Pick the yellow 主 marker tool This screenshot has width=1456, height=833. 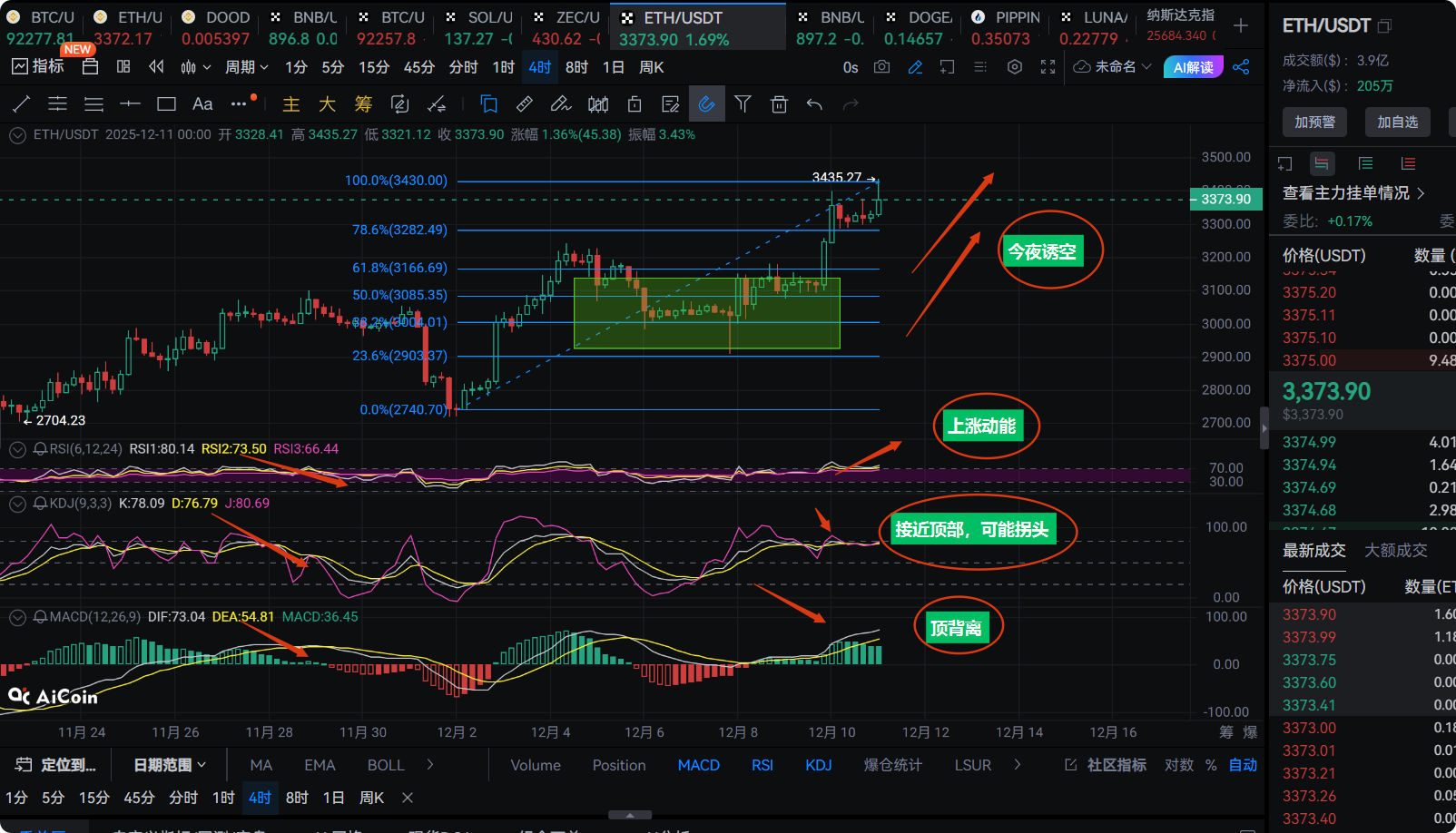(x=290, y=104)
